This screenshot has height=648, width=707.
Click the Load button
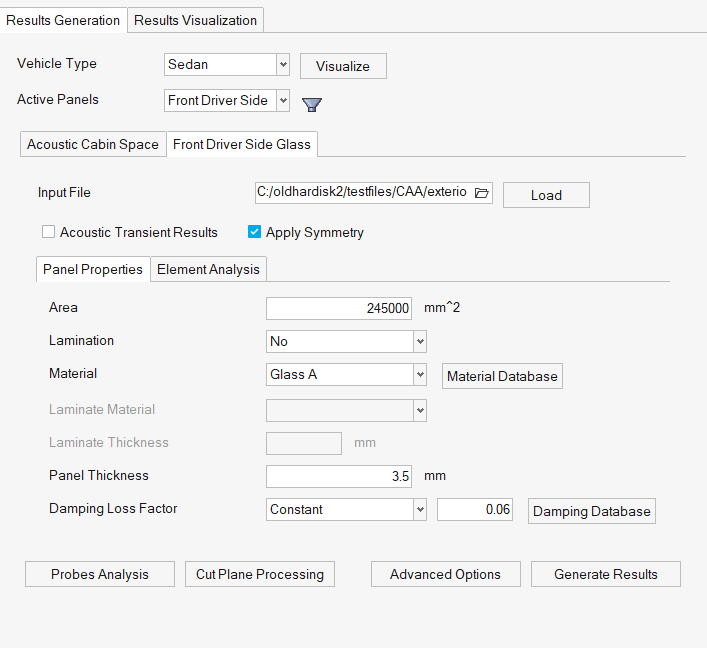[546, 195]
